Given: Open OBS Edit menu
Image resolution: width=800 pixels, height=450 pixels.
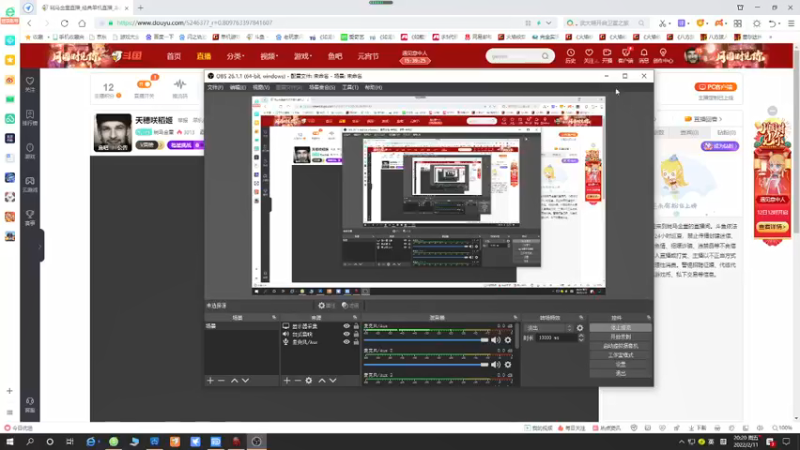Looking at the screenshot, I should coord(238,87).
